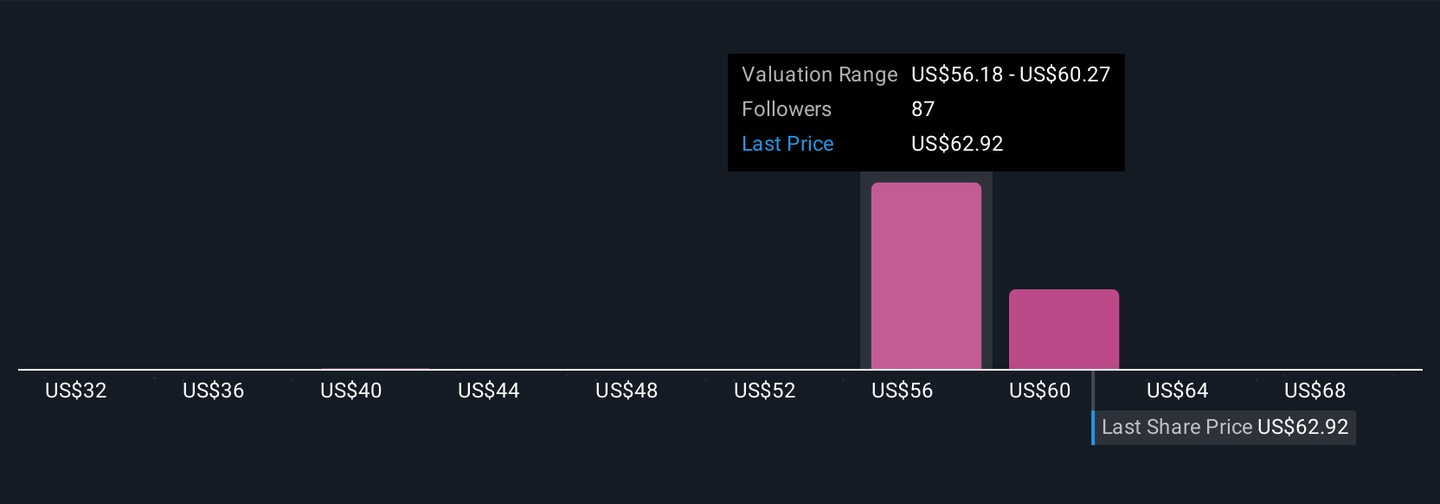Click the tiny bar near US$40

pyautogui.click(x=376, y=369)
